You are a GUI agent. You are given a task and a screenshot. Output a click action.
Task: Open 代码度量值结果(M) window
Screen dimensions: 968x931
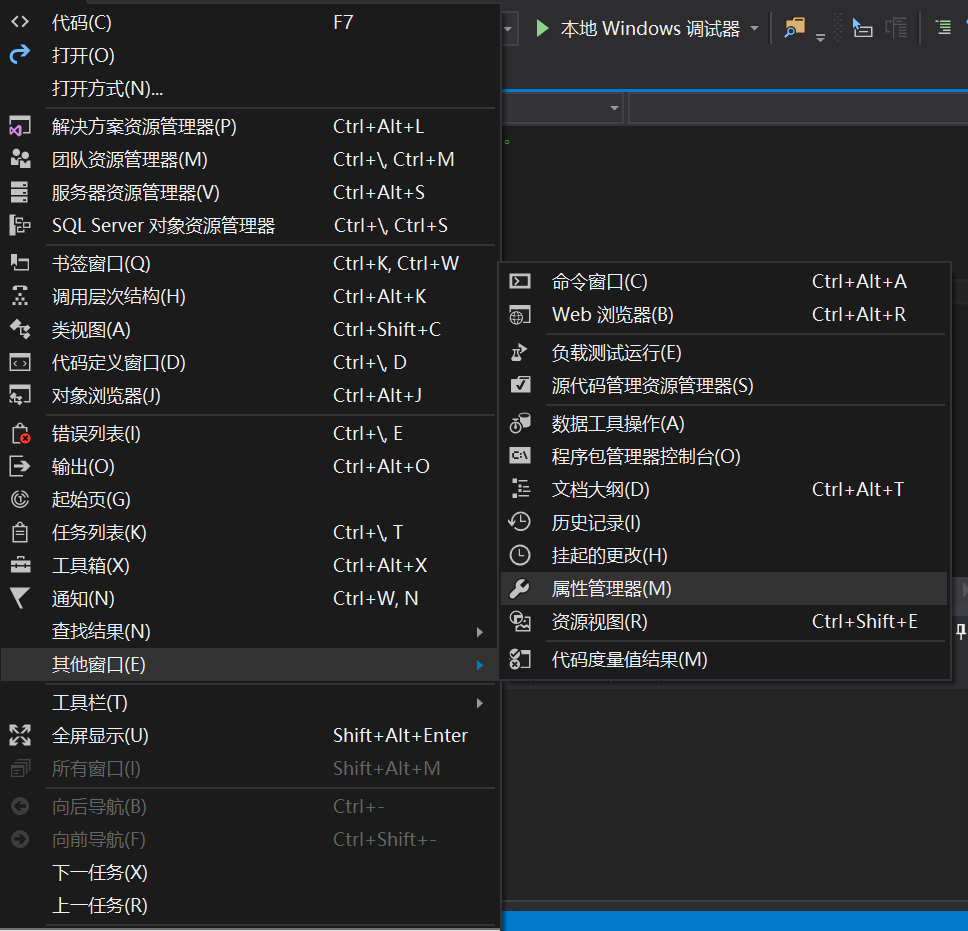(x=629, y=660)
